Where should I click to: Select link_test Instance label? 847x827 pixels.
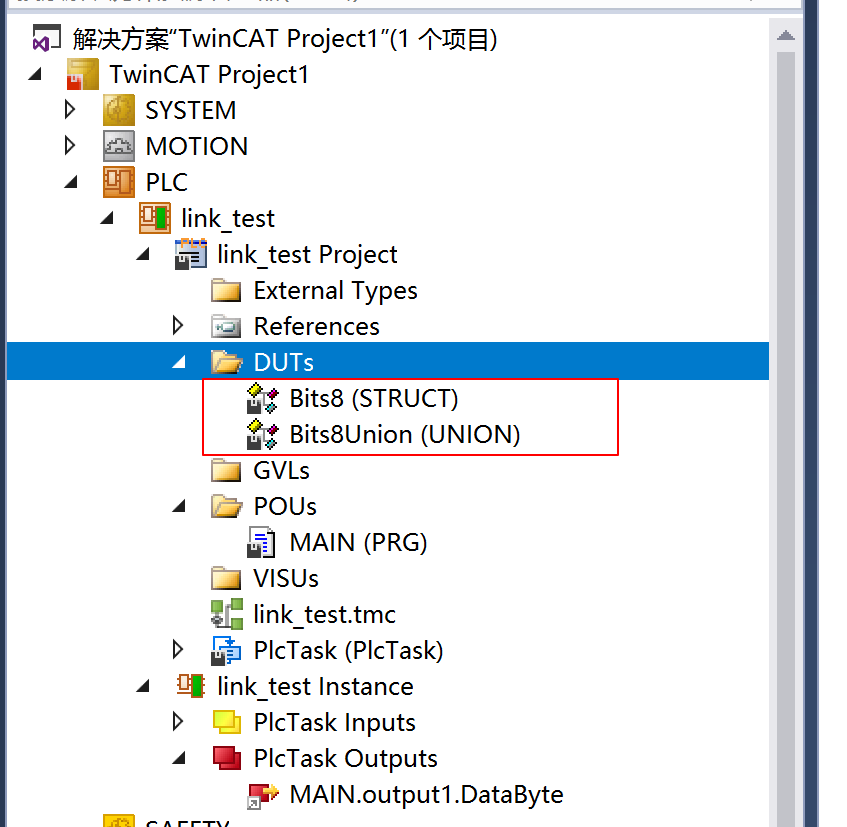coord(315,687)
